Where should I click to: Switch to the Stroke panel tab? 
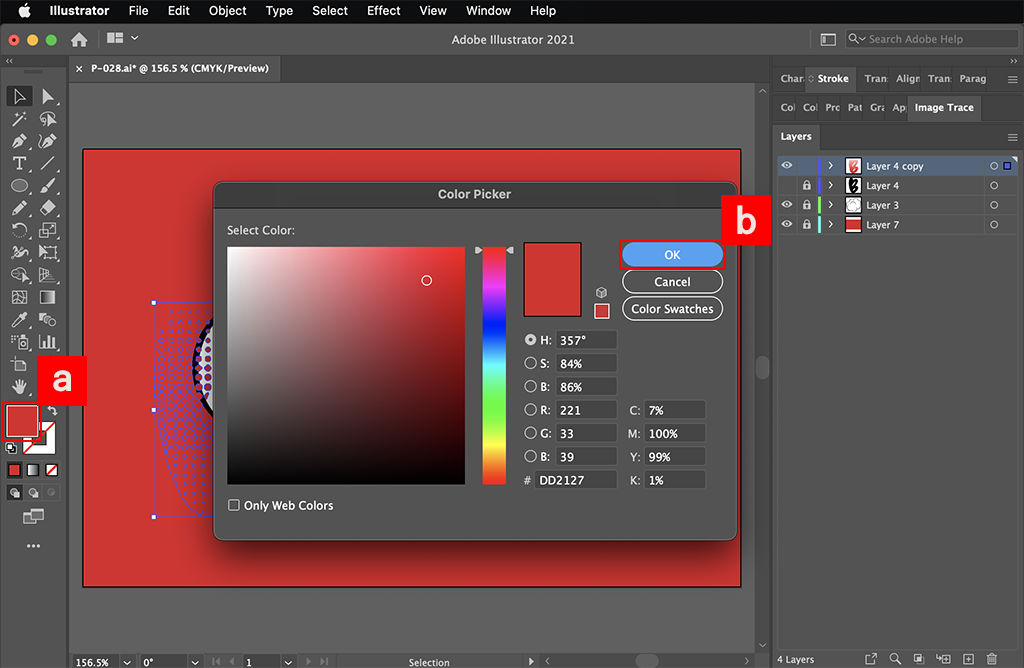[833, 78]
